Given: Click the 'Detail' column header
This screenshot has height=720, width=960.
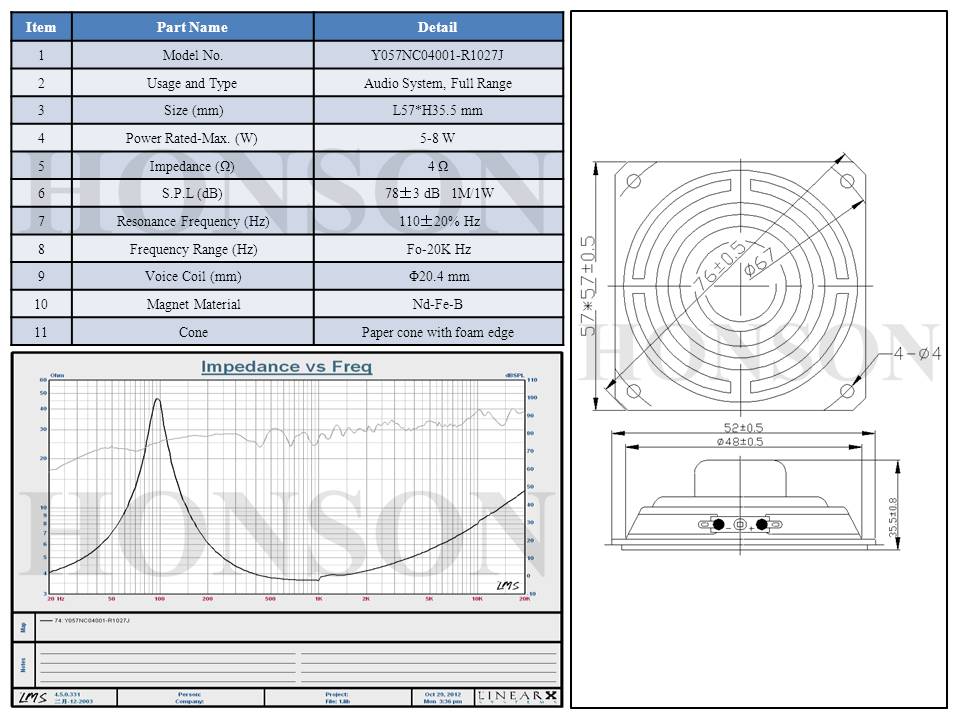Looking at the screenshot, I should tap(437, 27).
